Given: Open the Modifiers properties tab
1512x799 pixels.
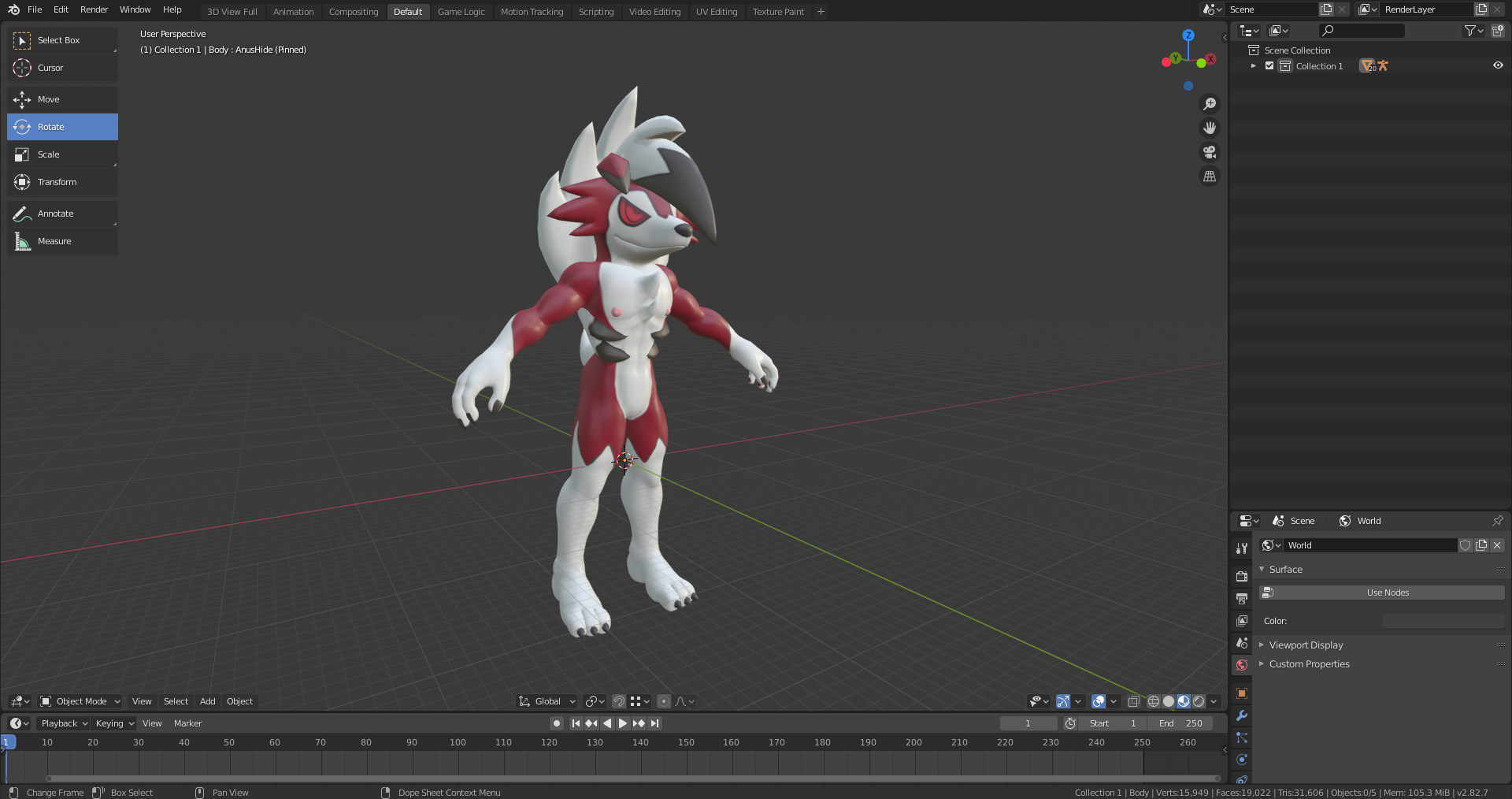Looking at the screenshot, I should (x=1242, y=715).
